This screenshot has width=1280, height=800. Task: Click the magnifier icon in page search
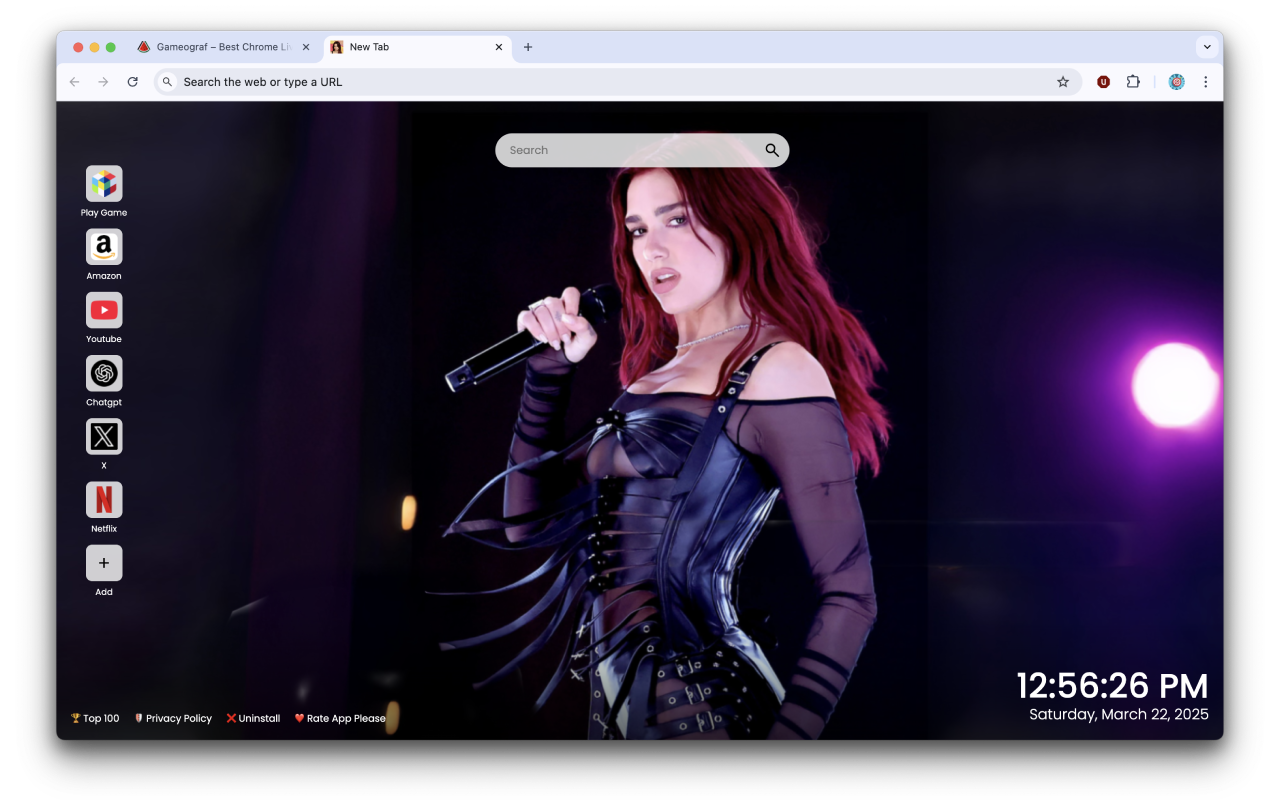pos(772,150)
